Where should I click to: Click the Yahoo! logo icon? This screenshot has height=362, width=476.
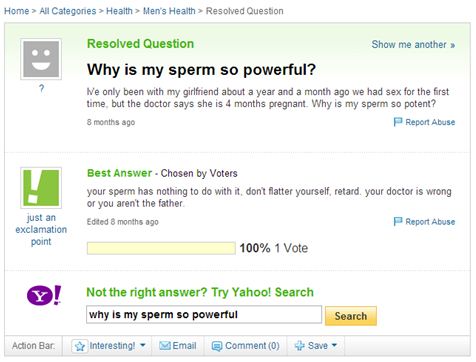(x=44, y=295)
